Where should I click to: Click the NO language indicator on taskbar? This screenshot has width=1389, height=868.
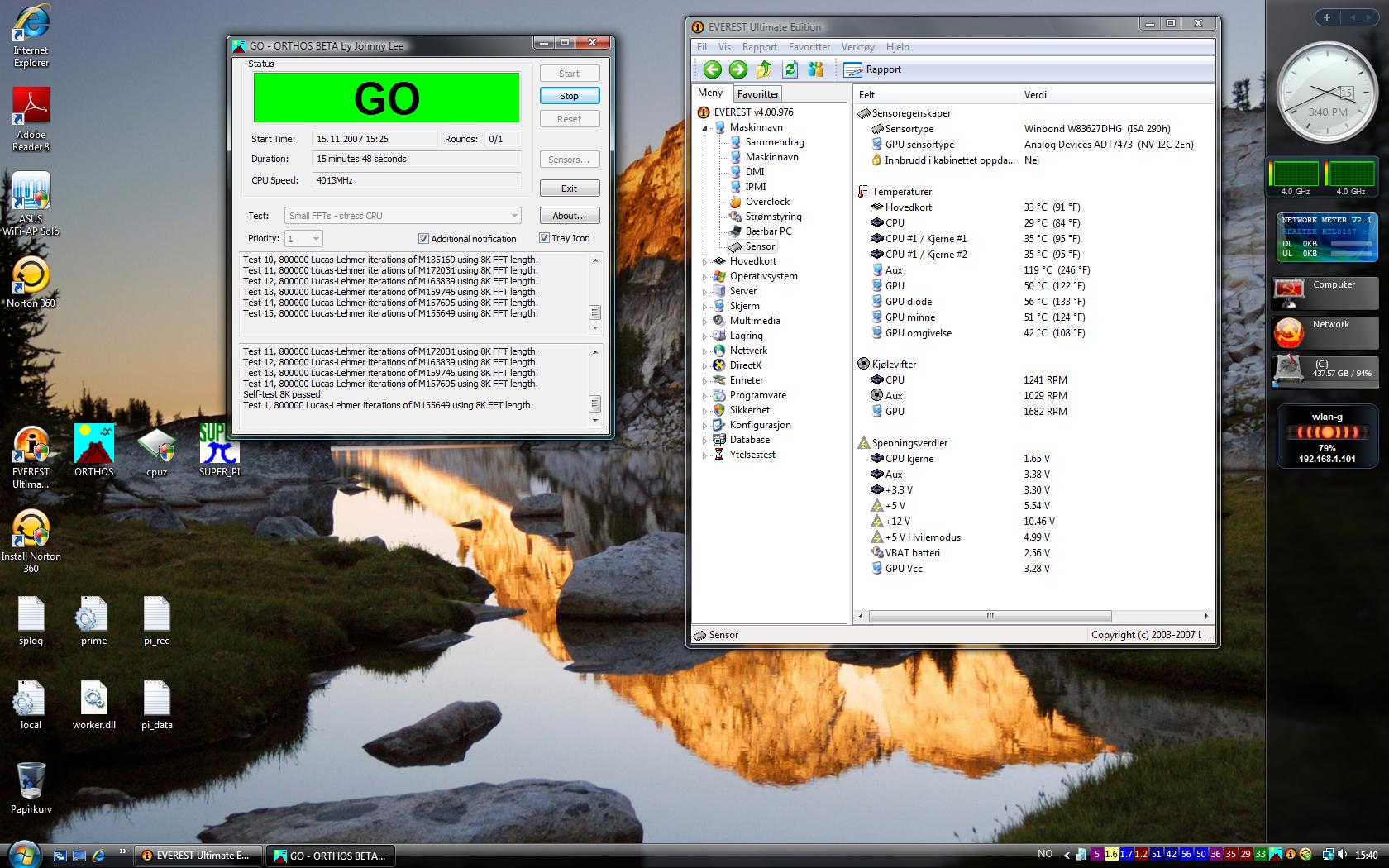click(1045, 854)
